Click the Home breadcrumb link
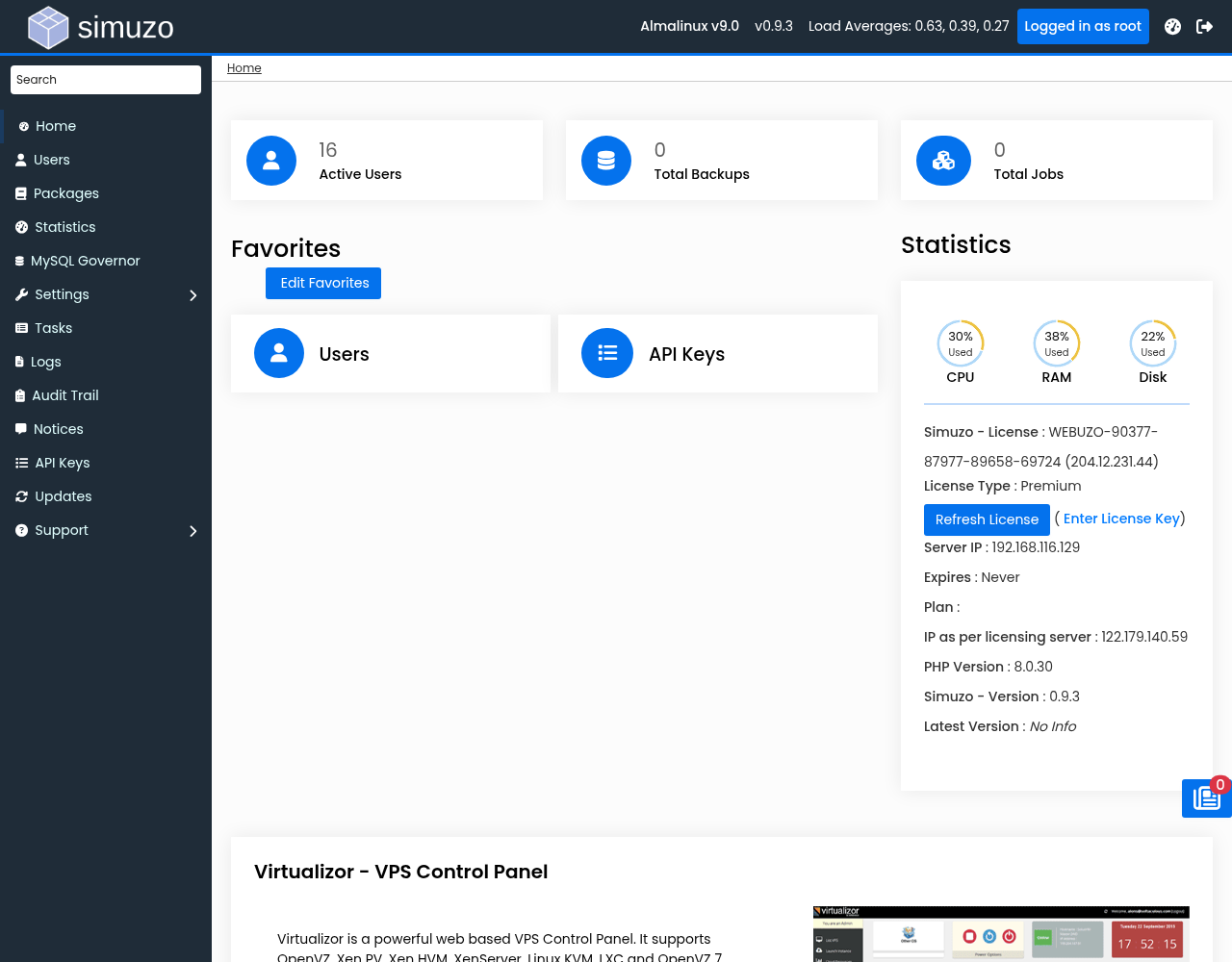 [x=244, y=68]
